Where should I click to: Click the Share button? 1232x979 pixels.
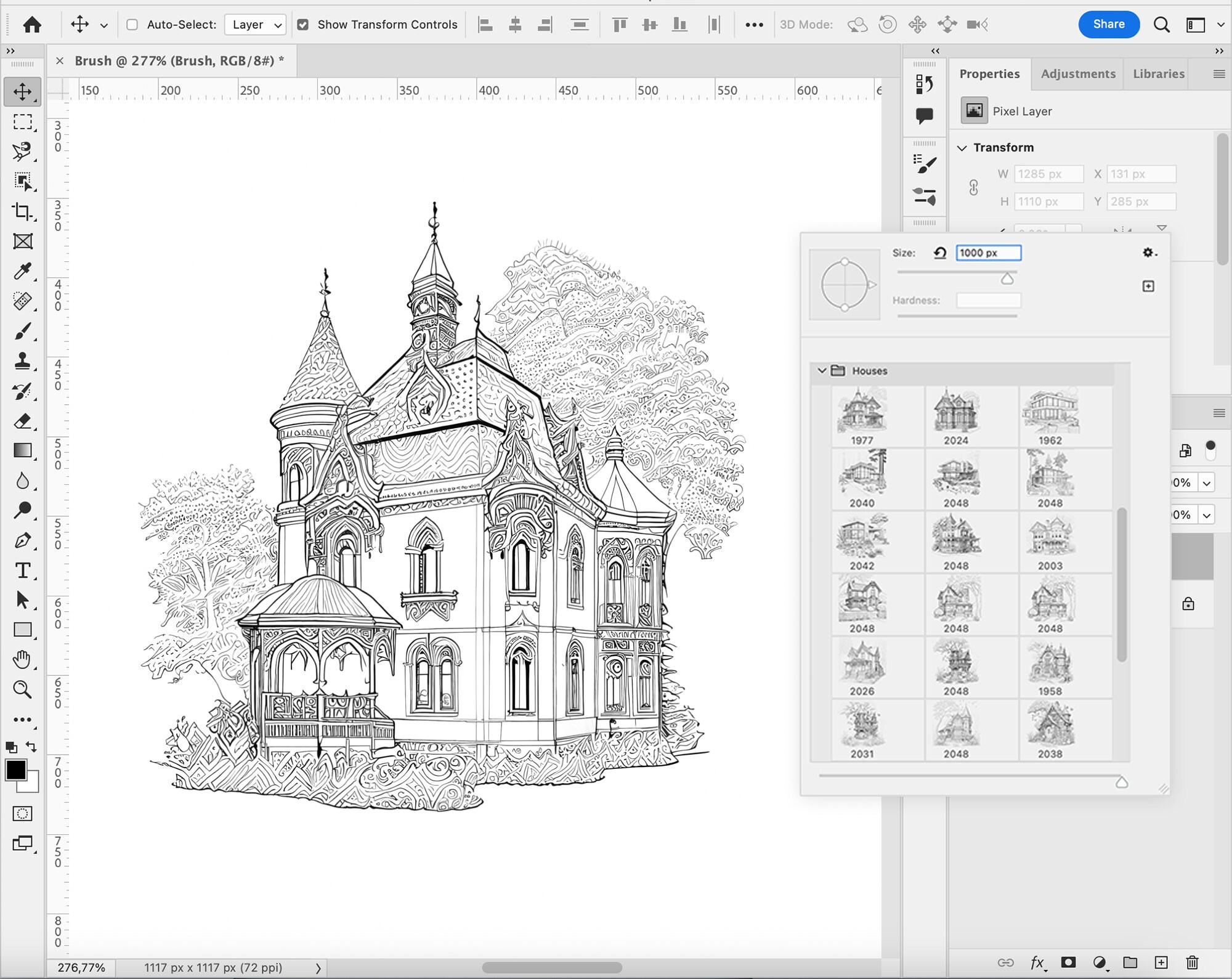point(1109,25)
